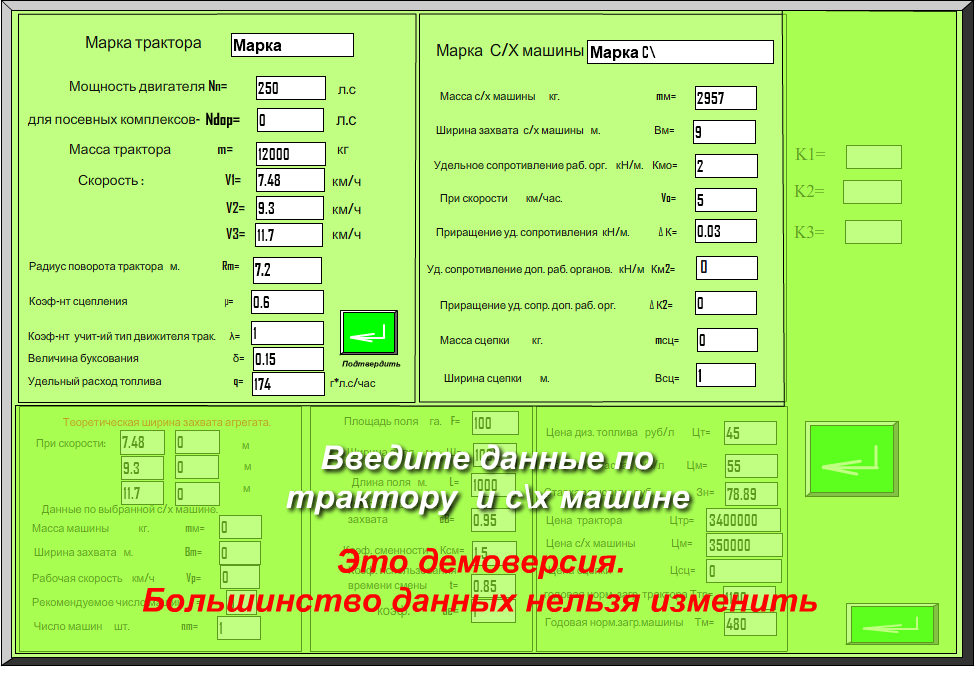Click the Марка С/Х машины name field

pos(680,52)
